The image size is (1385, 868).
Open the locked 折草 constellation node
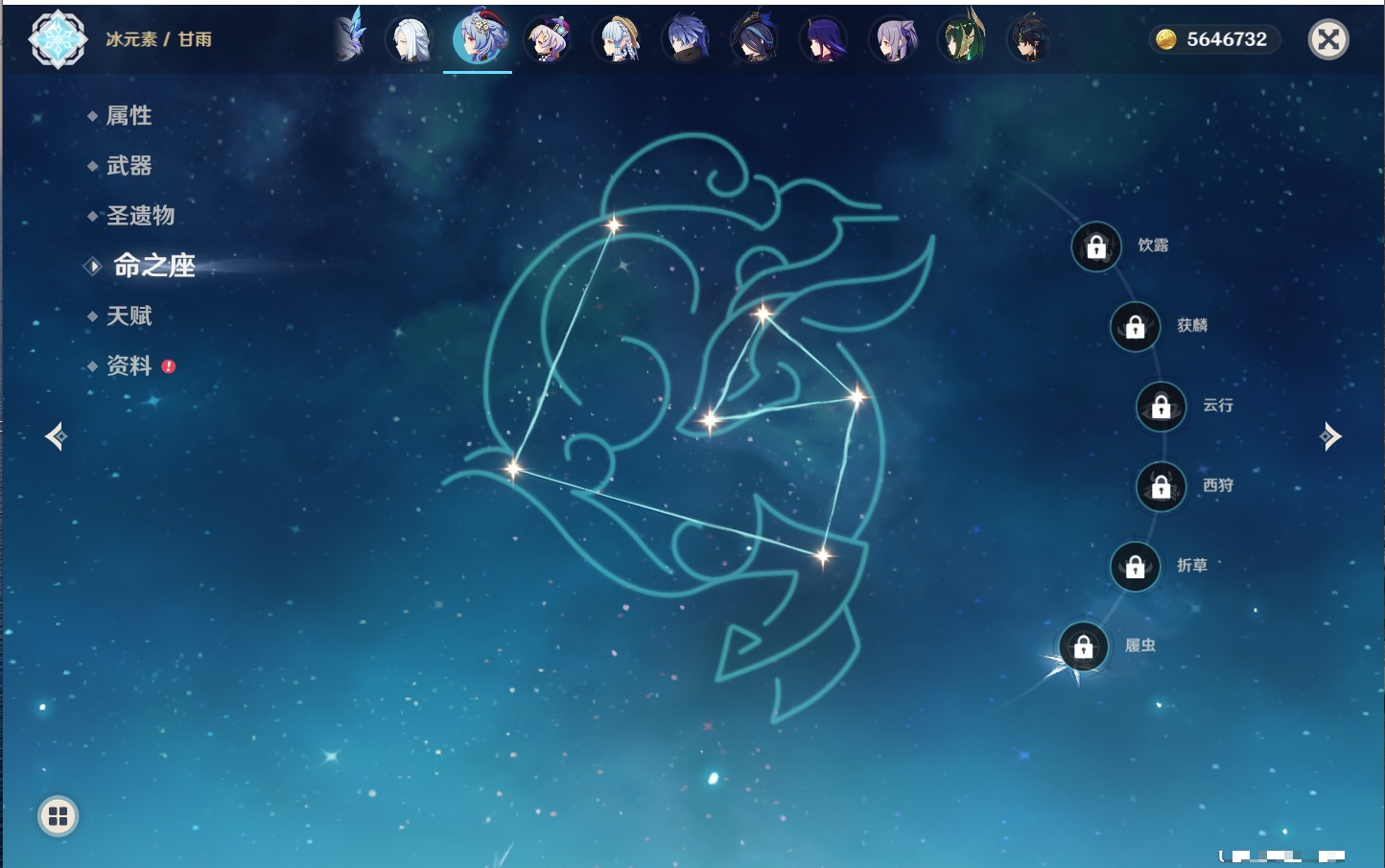coord(1136,567)
